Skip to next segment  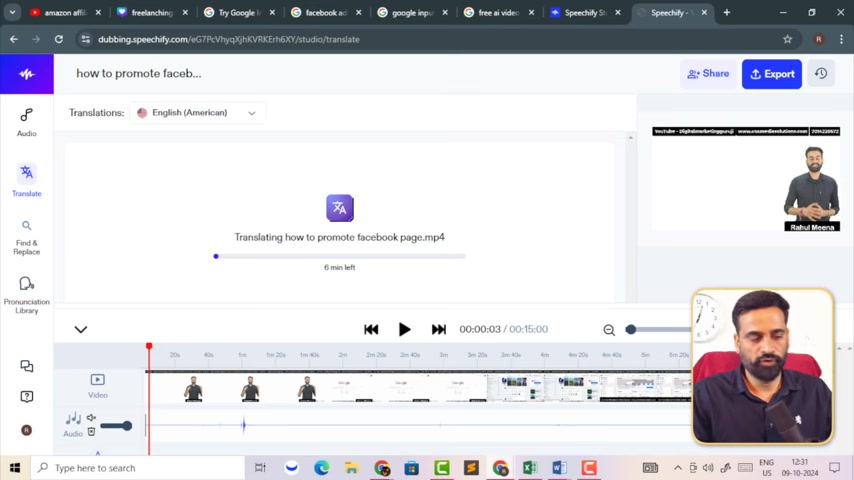[438, 329]
